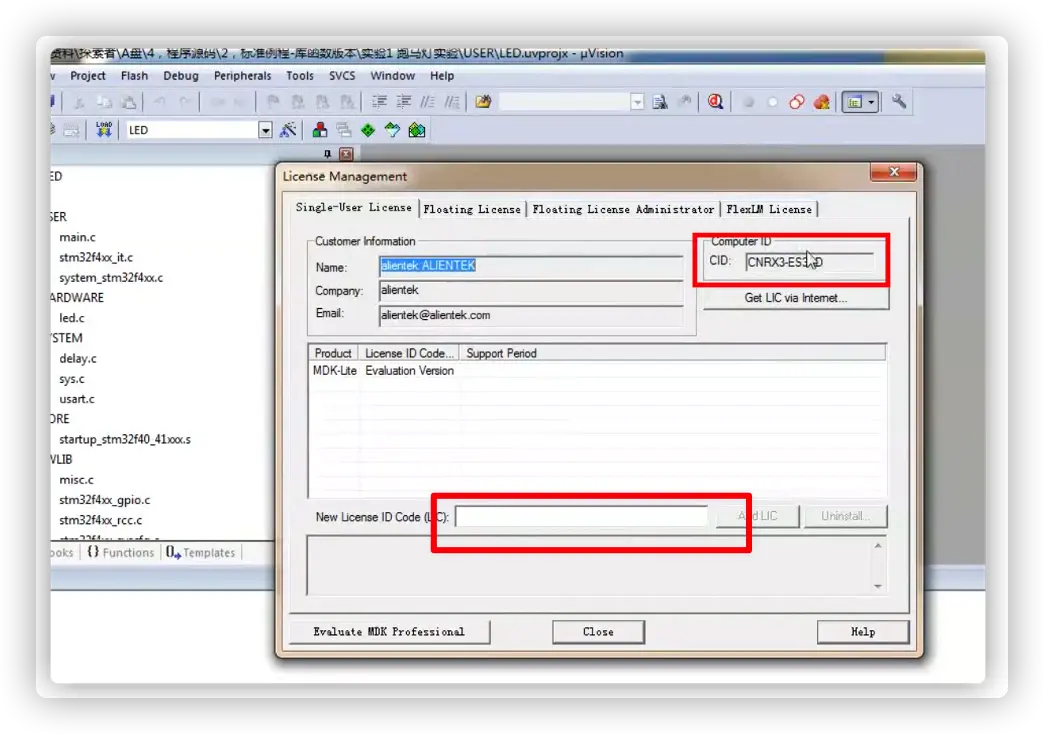The image size is (1044, 734).
Task: Click the CID computer ID field
Action: (x=809, y=262)
